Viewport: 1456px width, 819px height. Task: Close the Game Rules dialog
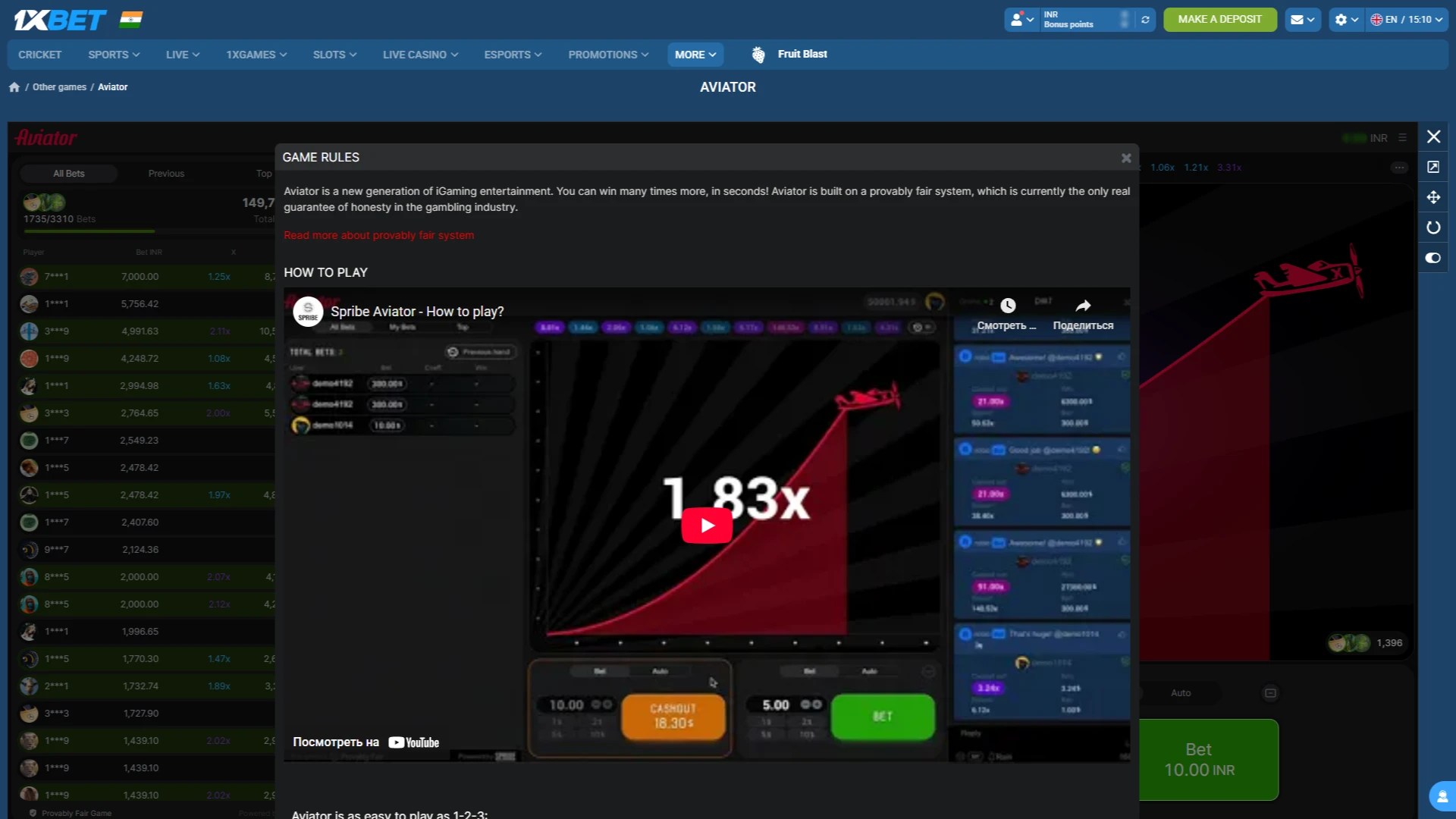1126,158
